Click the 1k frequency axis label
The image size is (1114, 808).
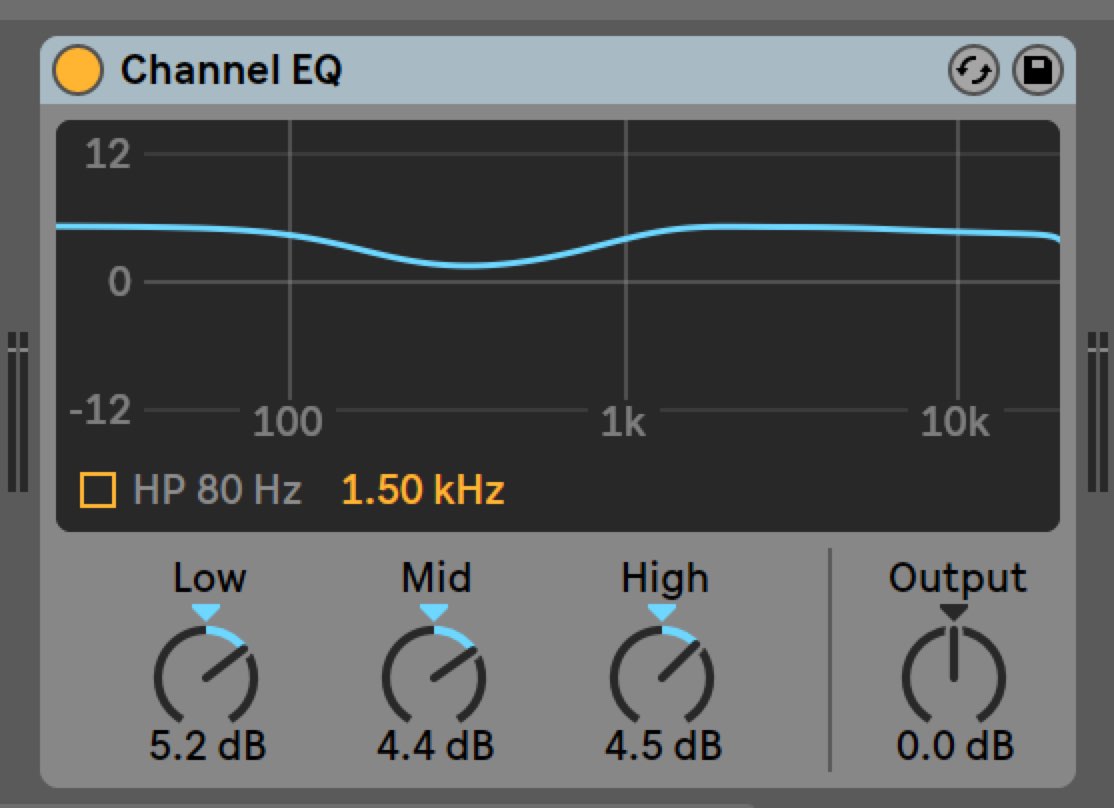[x=623, y=421]
